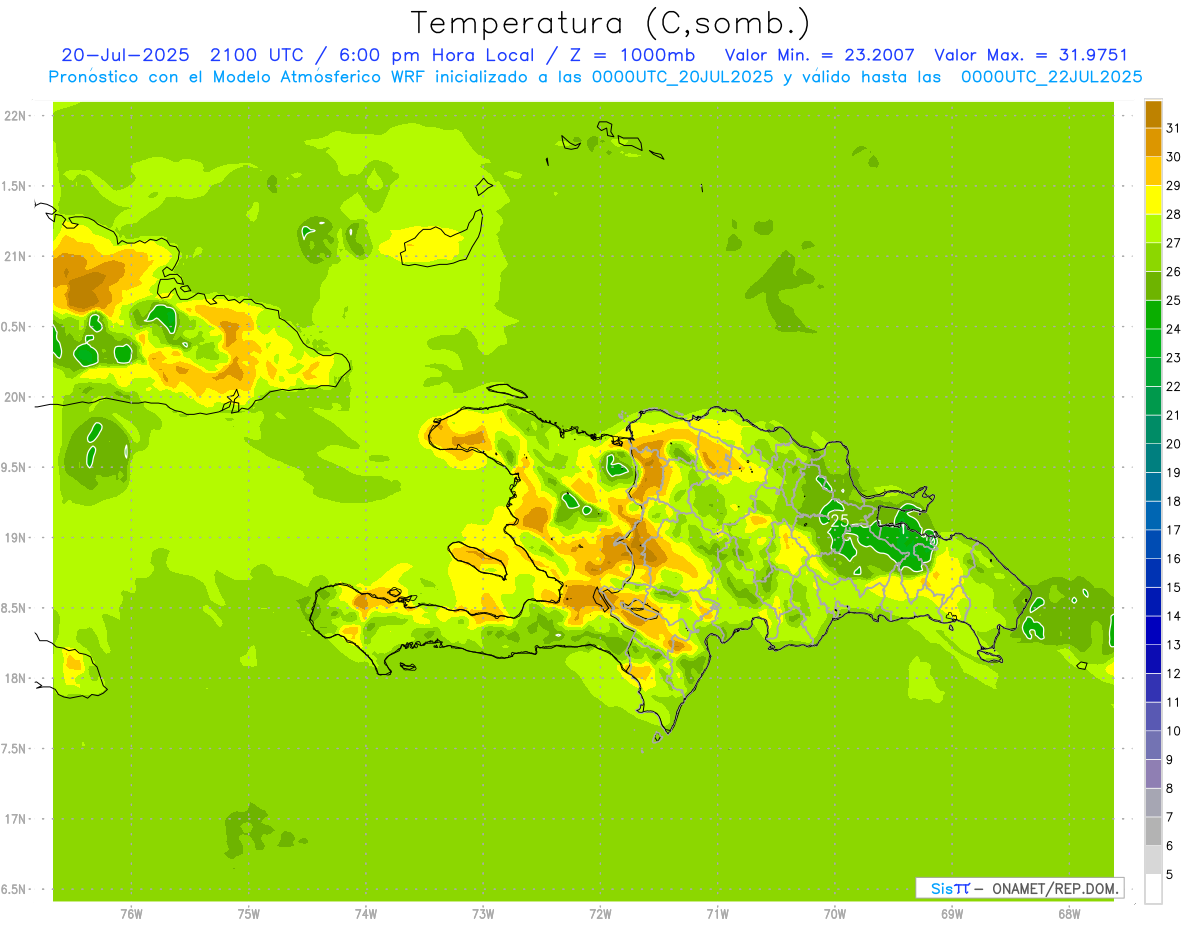Click the "10" value on the color legend

(1174, 731)
